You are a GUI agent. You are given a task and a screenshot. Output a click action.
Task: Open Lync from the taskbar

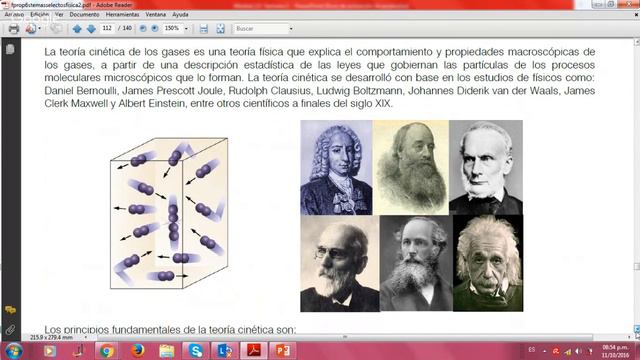pyautogui.click(x=224, y=351)
